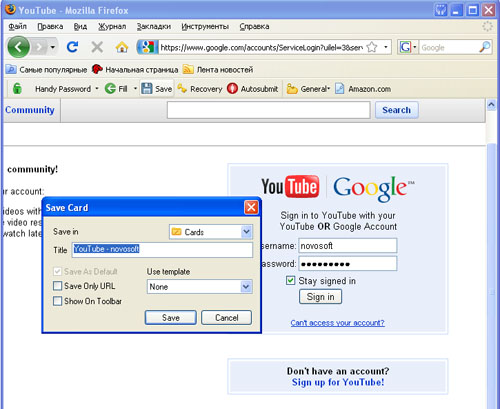Screen dimensions: 500x409
Task: Click the Fill button in Handy Password toolbar
Action: (116, 89)
